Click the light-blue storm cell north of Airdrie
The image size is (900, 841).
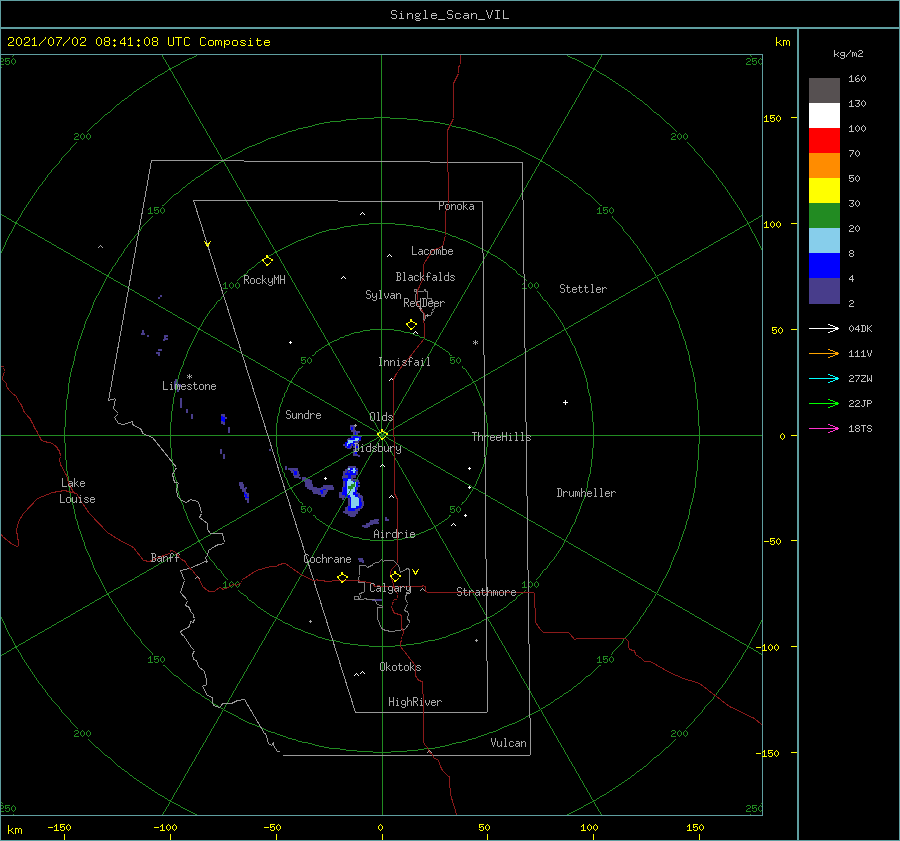coord(352,490)
